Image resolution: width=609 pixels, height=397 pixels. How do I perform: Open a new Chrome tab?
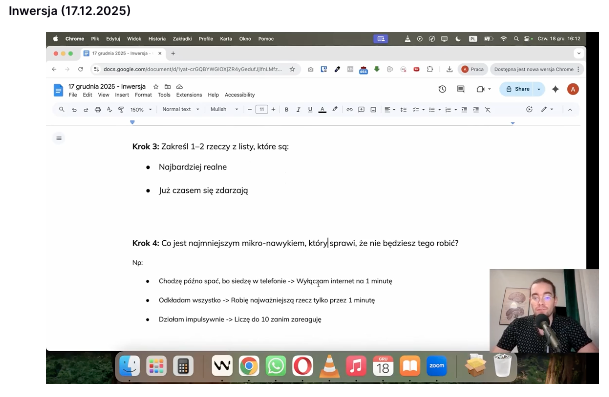click(x=173, y=53)
